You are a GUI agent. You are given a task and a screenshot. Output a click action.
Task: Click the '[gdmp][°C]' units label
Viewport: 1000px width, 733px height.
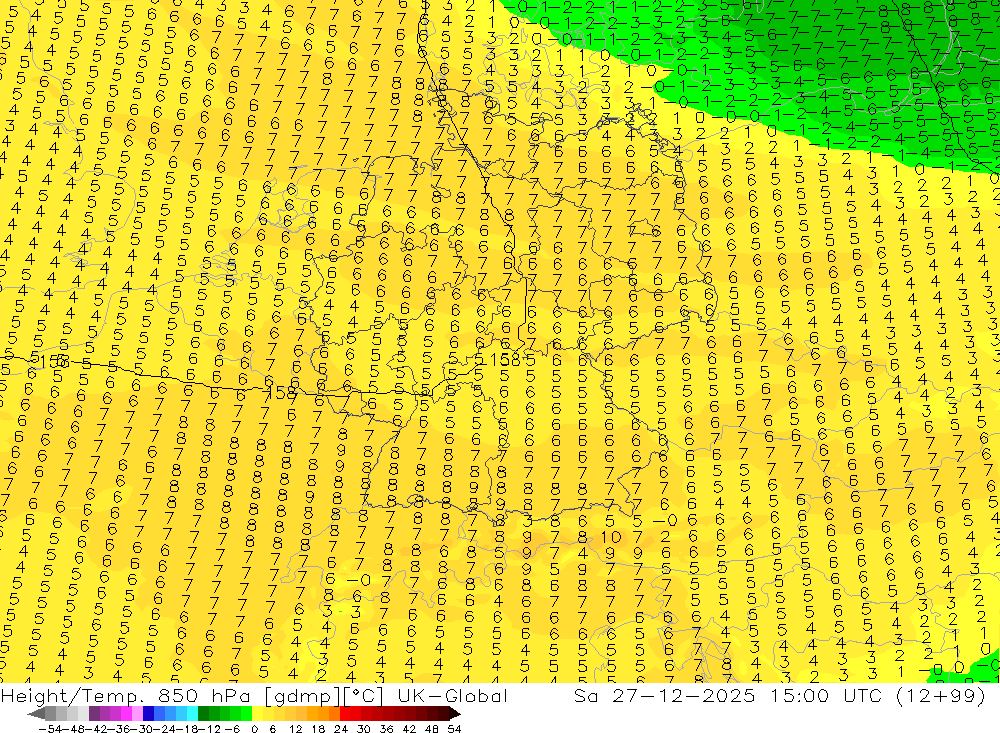[x=325, y=695]
